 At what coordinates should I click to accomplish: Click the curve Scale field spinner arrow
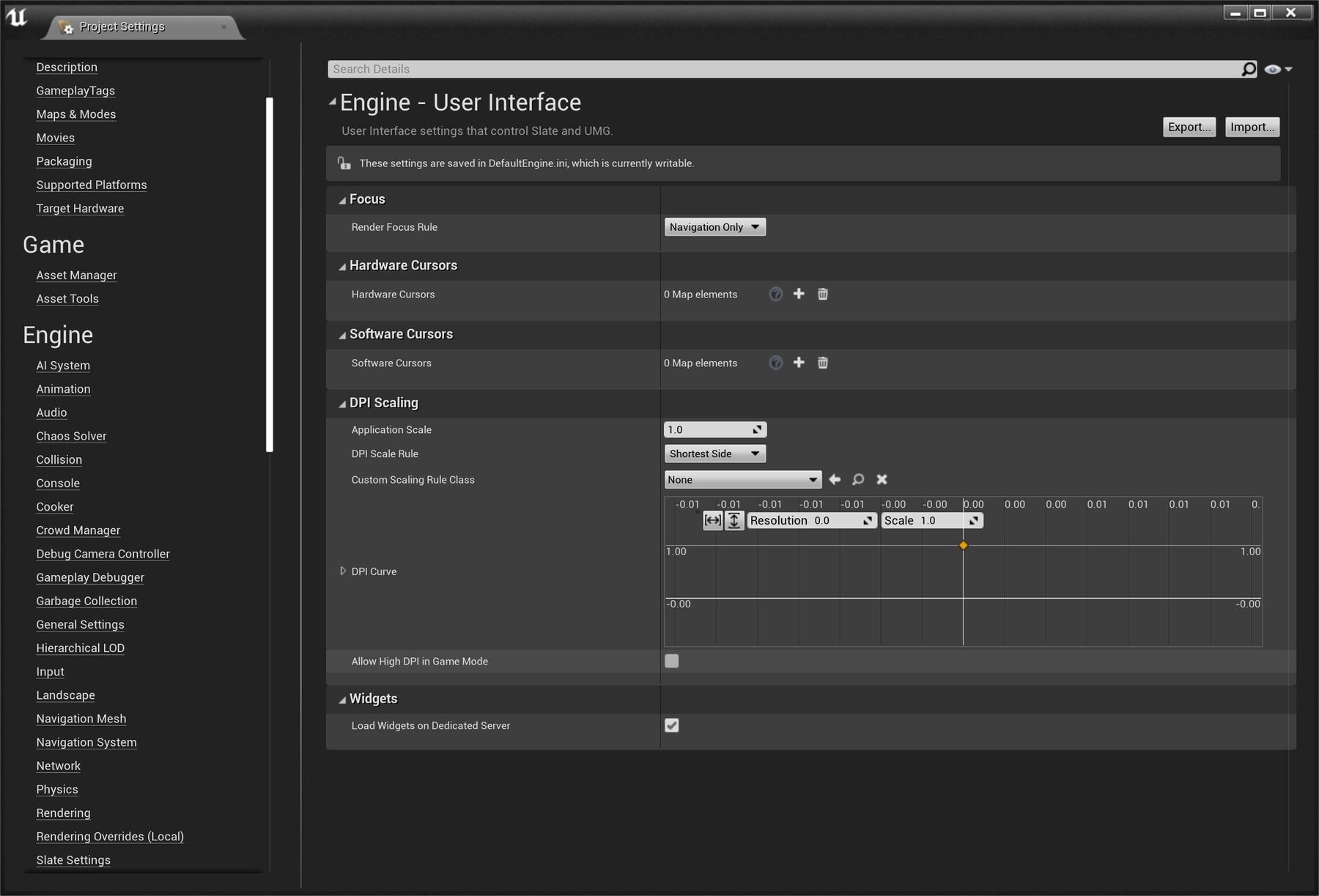(973, 521)
